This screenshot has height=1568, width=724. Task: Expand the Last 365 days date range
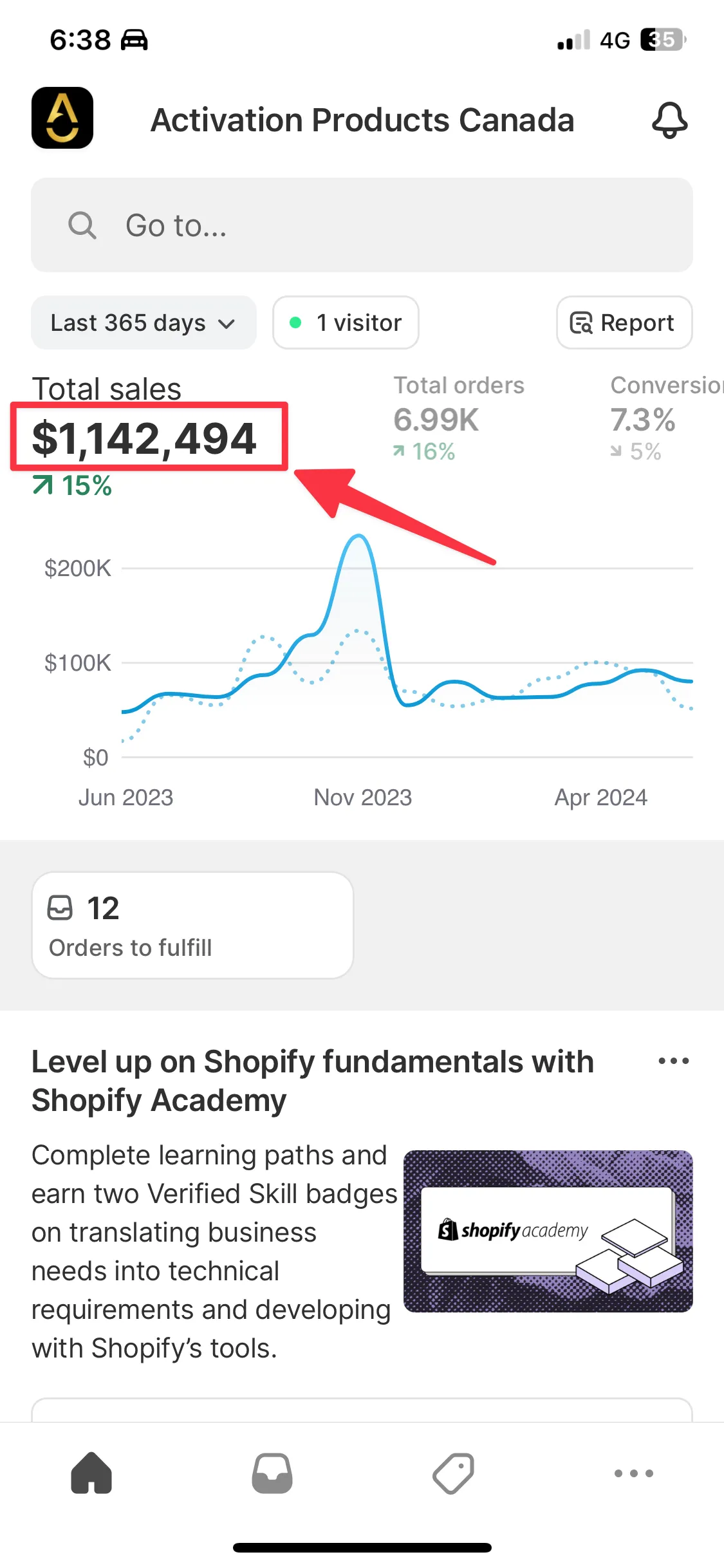pos(144,322)
